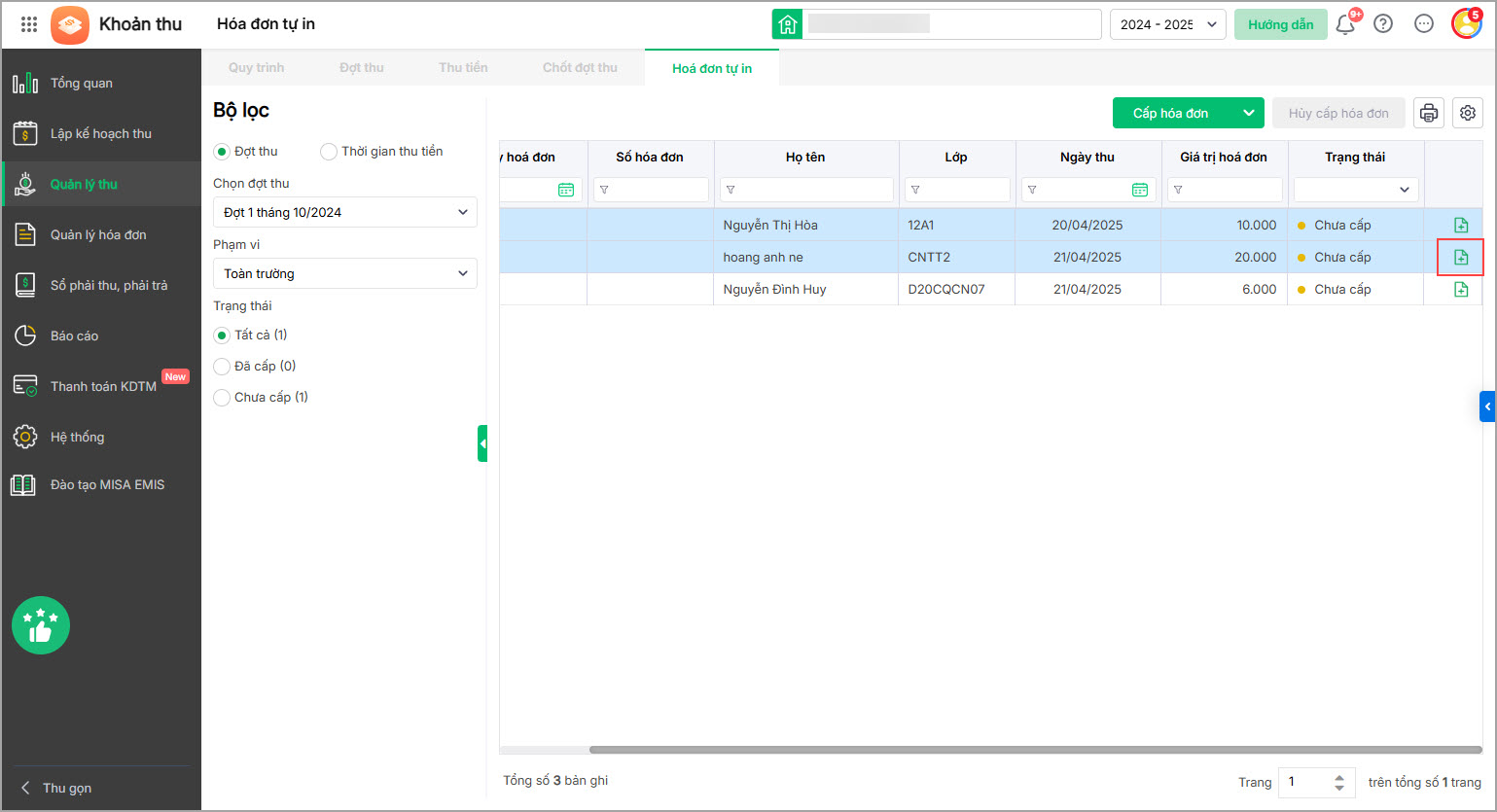Open calendar picker in Ngày hoá đơn filter
This screenshot has width=1497, height=812.
pos(566,190)
